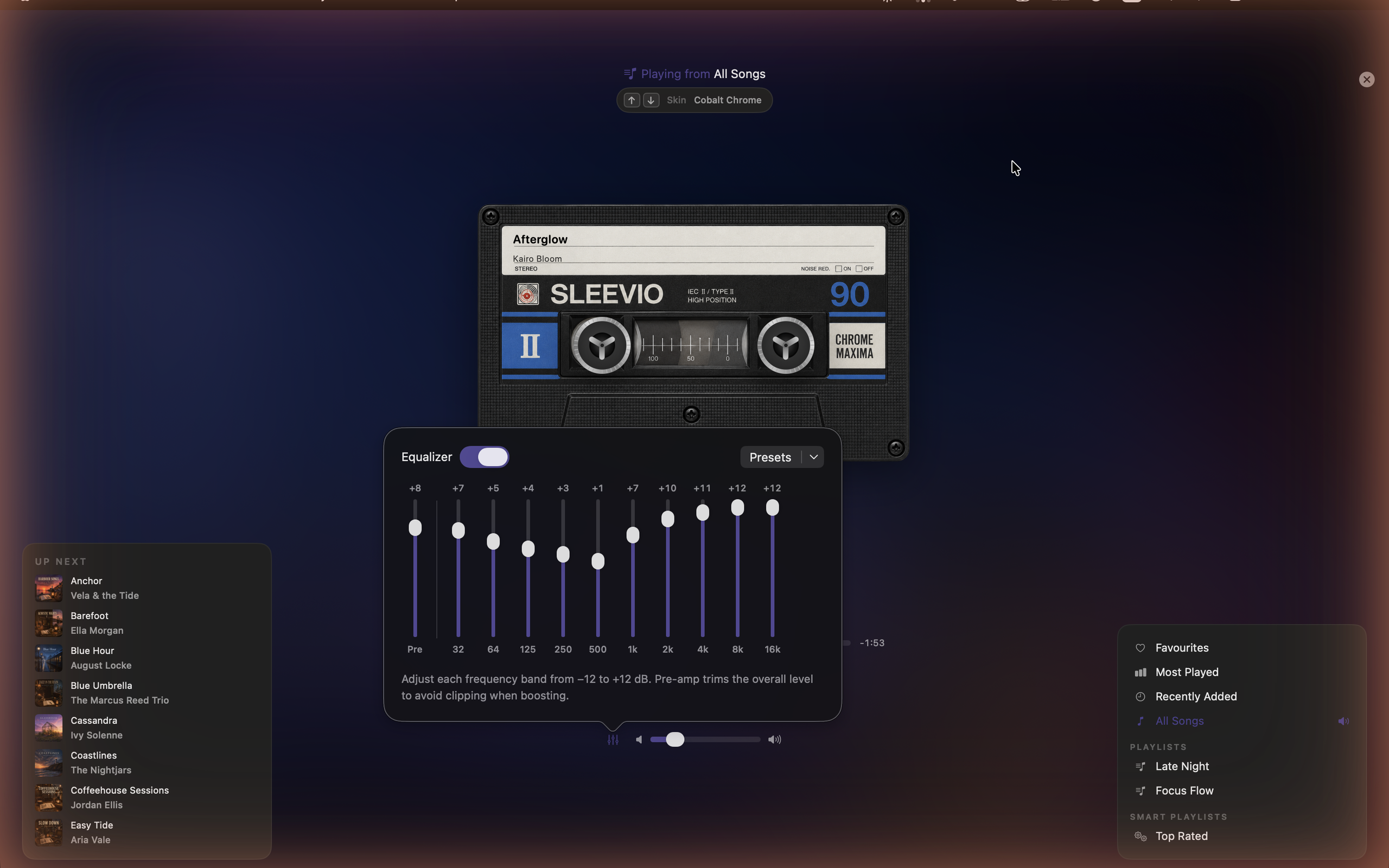Click the Easy Tide album thumbnail
Screen dimensions: 1389x868
[x=49, y=833]
